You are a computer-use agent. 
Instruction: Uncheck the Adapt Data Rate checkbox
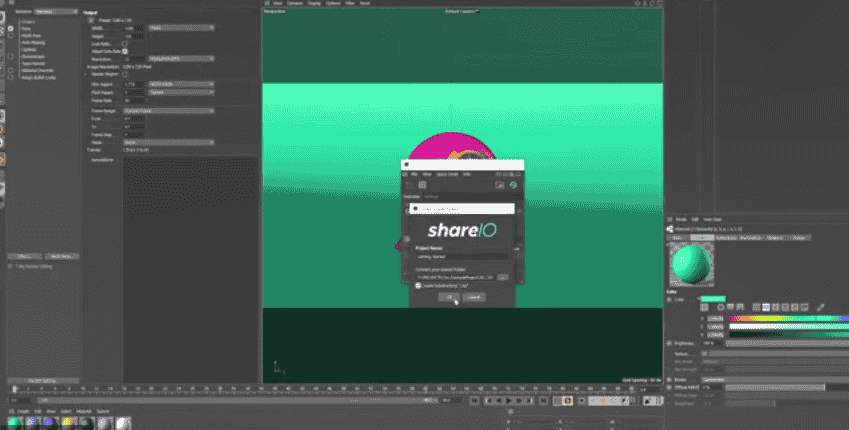[x=125, y=51]
